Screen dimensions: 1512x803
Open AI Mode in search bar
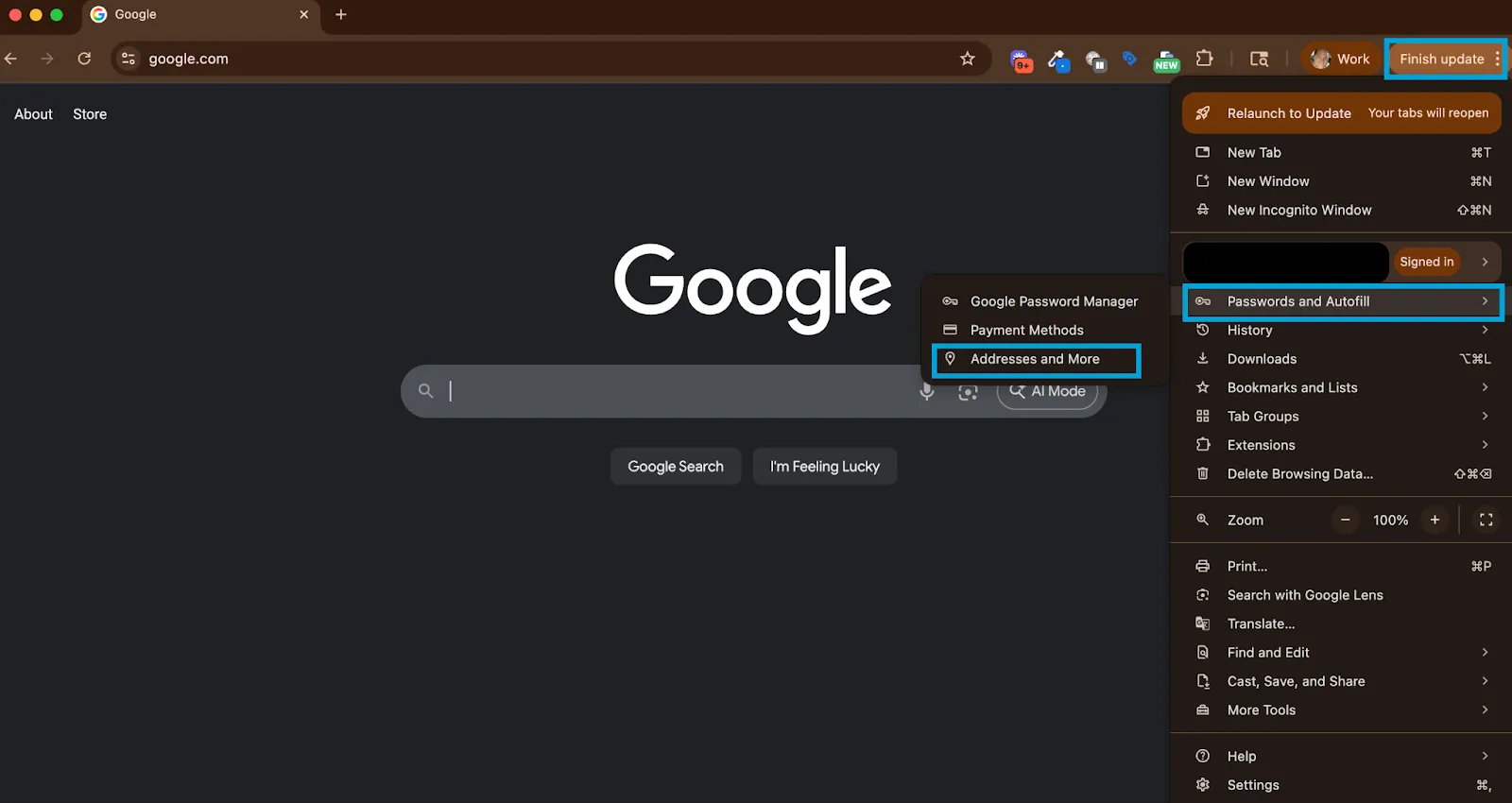pyautogui.click(x=1047, y=391)
